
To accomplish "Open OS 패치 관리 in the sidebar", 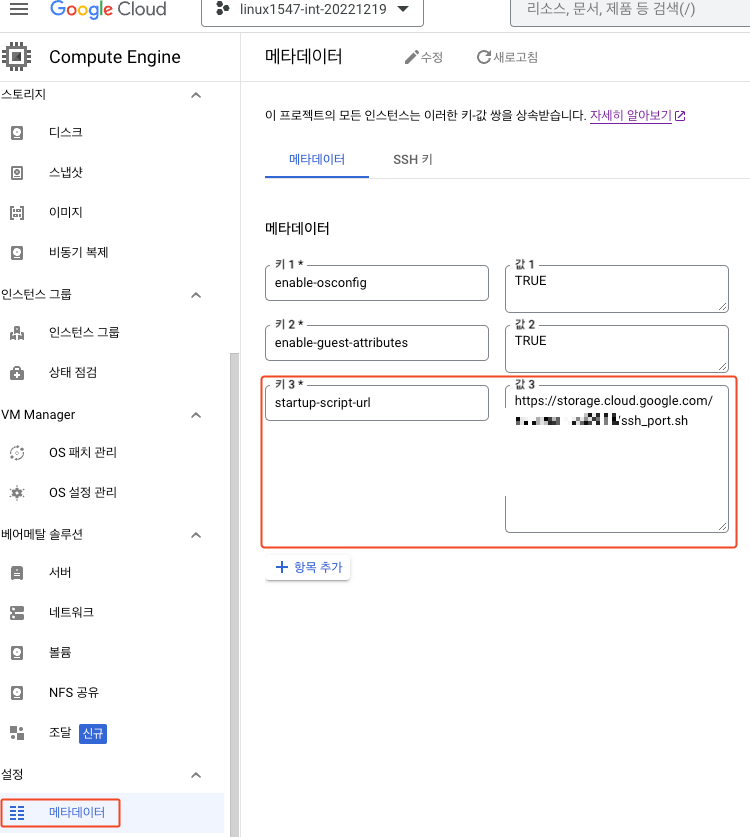I will (x=83, y=453).
